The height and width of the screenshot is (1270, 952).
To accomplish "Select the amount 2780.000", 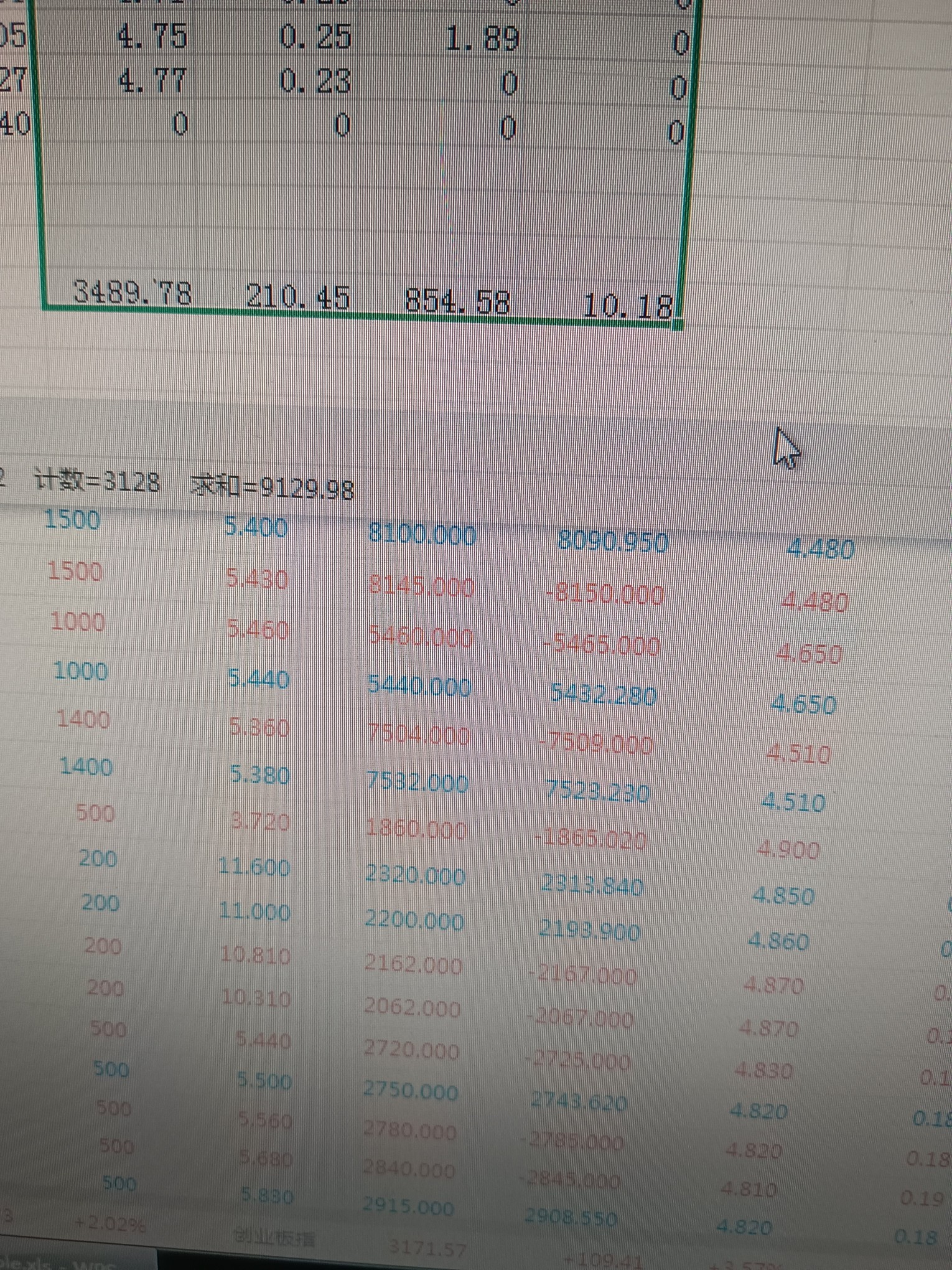I will [x=411, y=1130].
